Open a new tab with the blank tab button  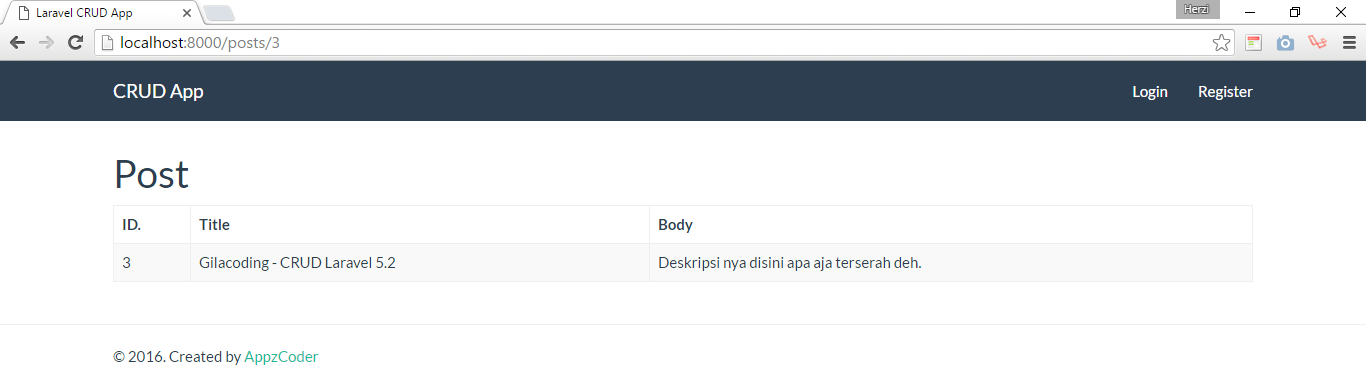tap(219, 14)
